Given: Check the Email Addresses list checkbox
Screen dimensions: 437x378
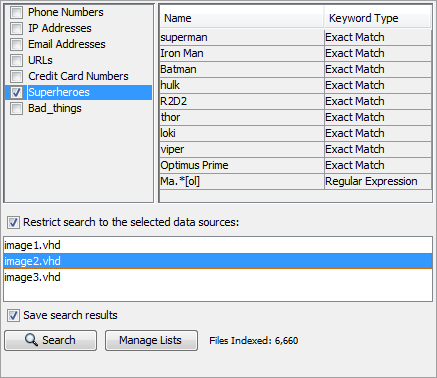Looking at the screenshot, I should point(16,44).
